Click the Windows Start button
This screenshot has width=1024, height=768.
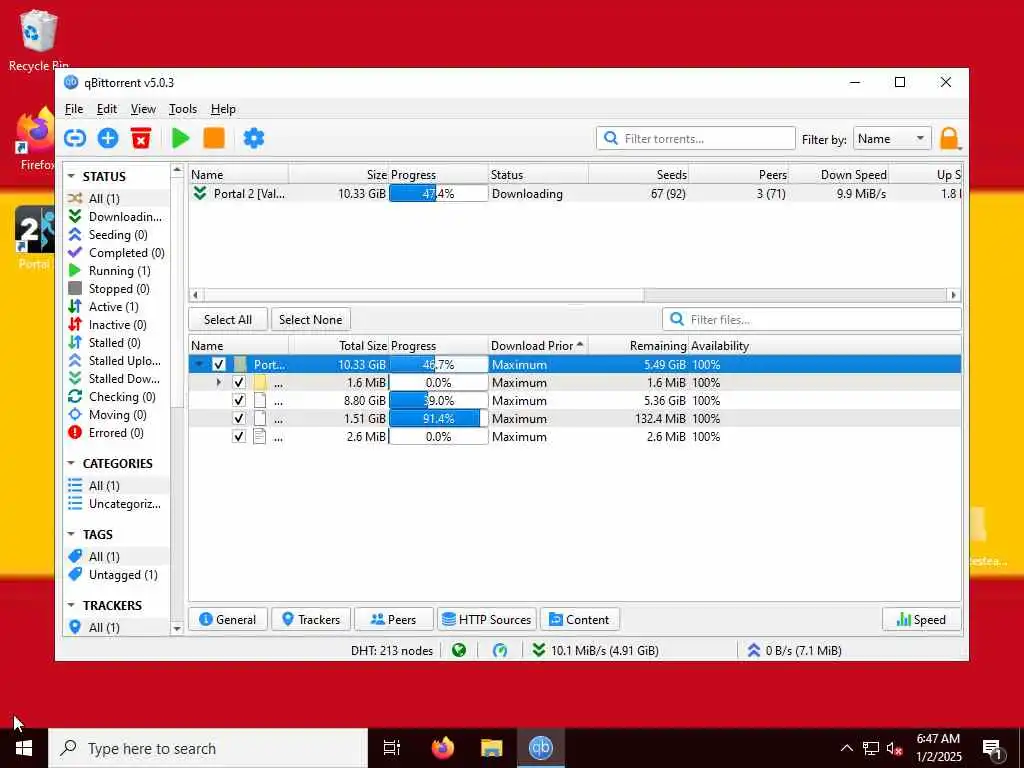(x=24, y=748)
